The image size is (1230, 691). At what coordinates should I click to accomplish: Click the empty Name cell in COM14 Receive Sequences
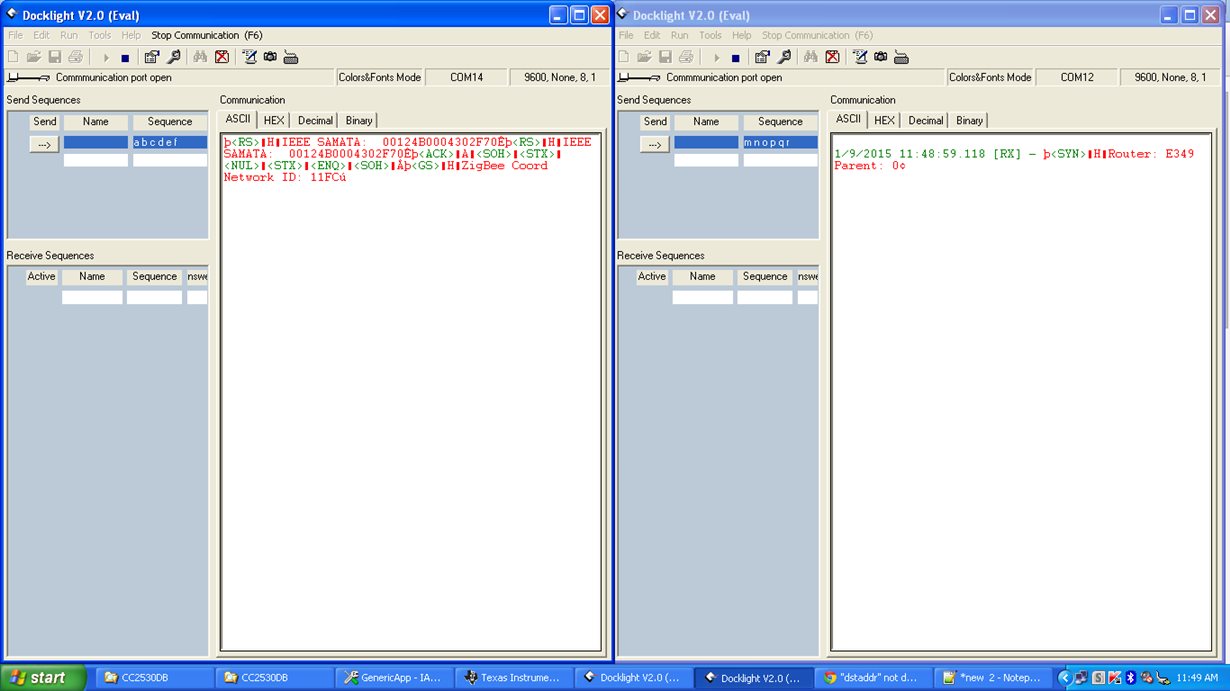(92, 297)
